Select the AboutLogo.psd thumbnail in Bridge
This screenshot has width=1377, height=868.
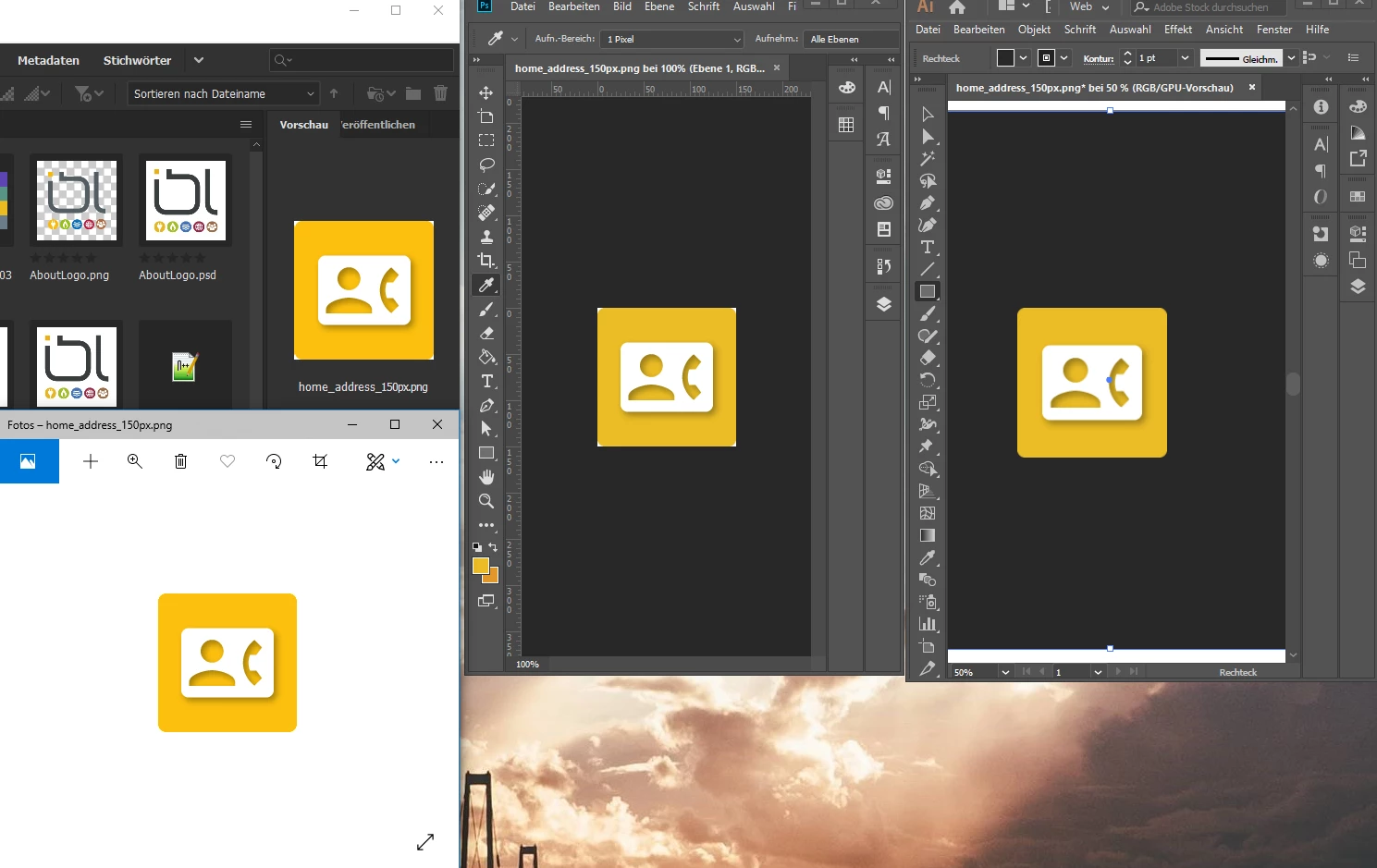[186, 201]
